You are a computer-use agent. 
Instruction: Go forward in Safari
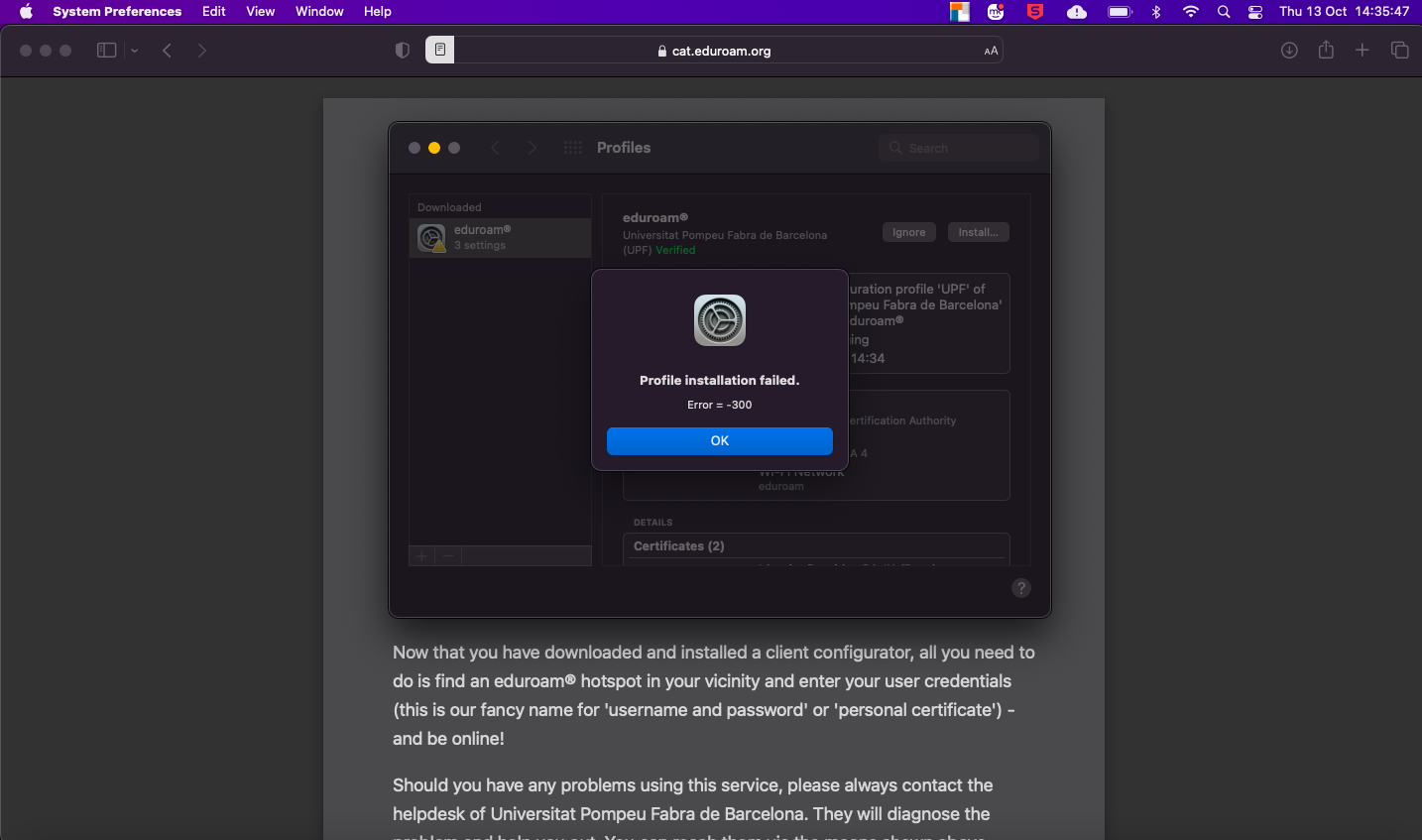202,51
